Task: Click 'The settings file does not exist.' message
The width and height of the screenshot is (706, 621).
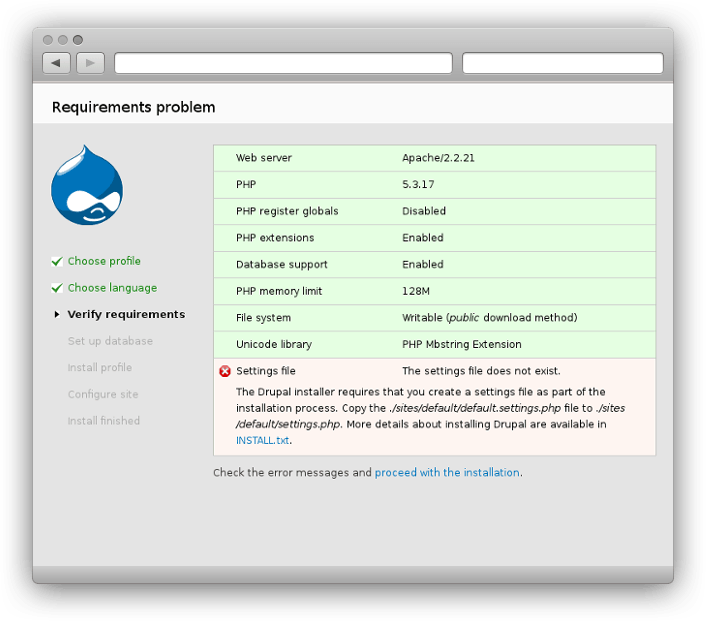Action: (481, 371)
